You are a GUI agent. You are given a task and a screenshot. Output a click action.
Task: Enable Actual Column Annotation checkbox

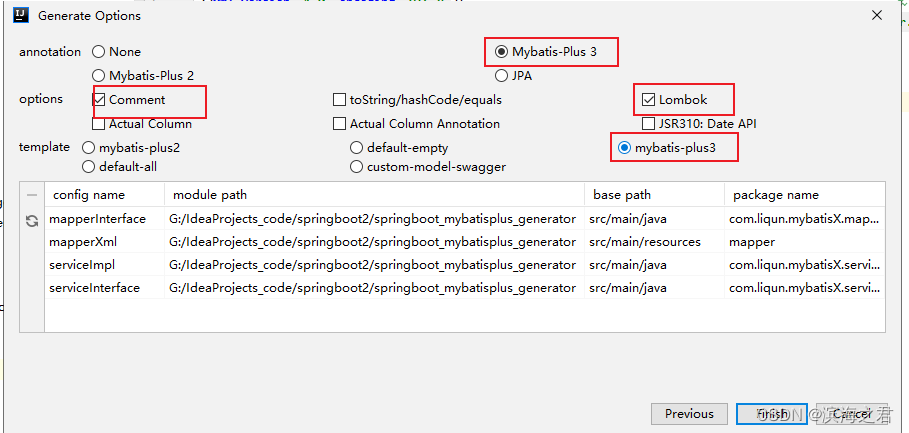tap(340, 124)
